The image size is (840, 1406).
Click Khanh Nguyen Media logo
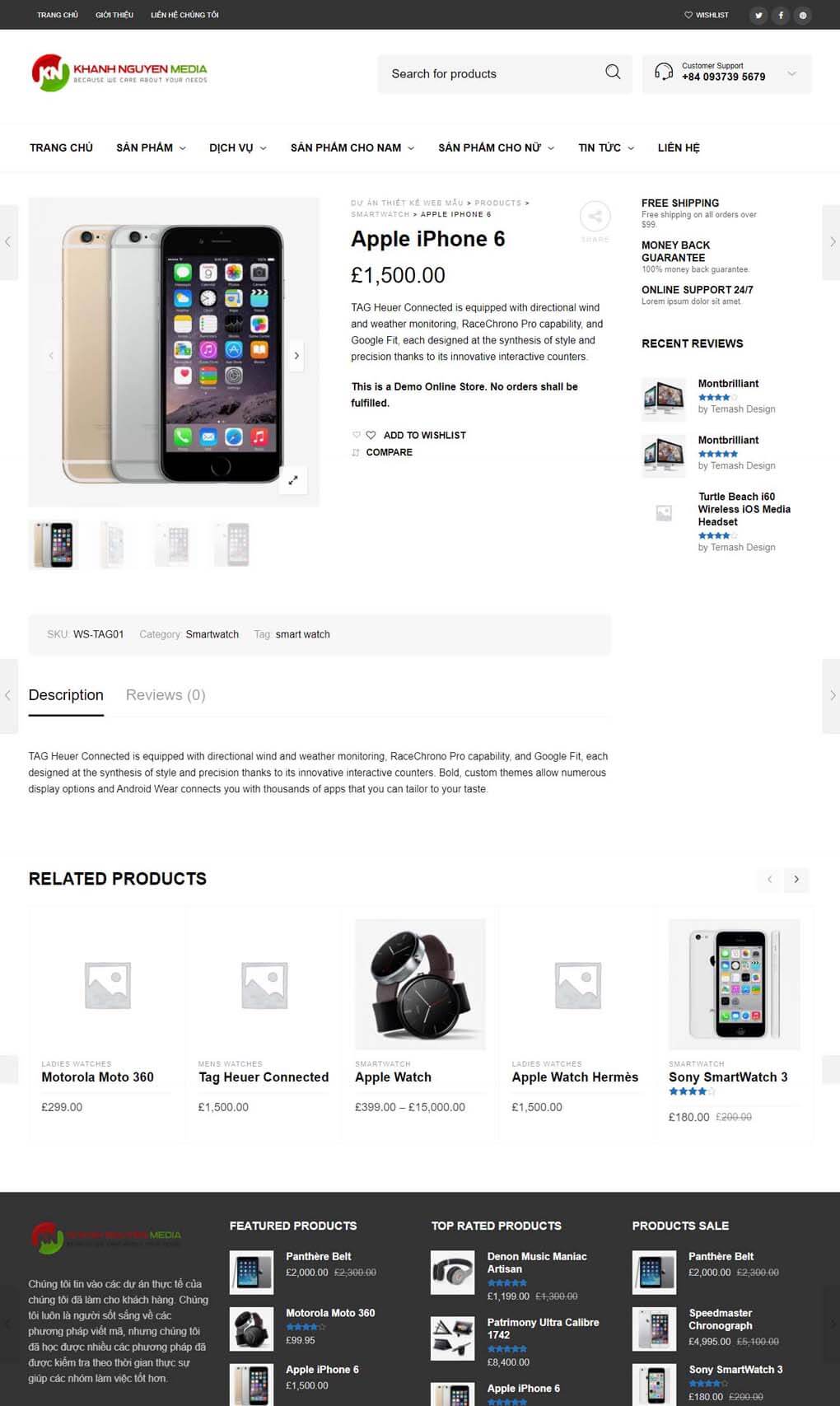pyautogui.click(x=119, y=73)
